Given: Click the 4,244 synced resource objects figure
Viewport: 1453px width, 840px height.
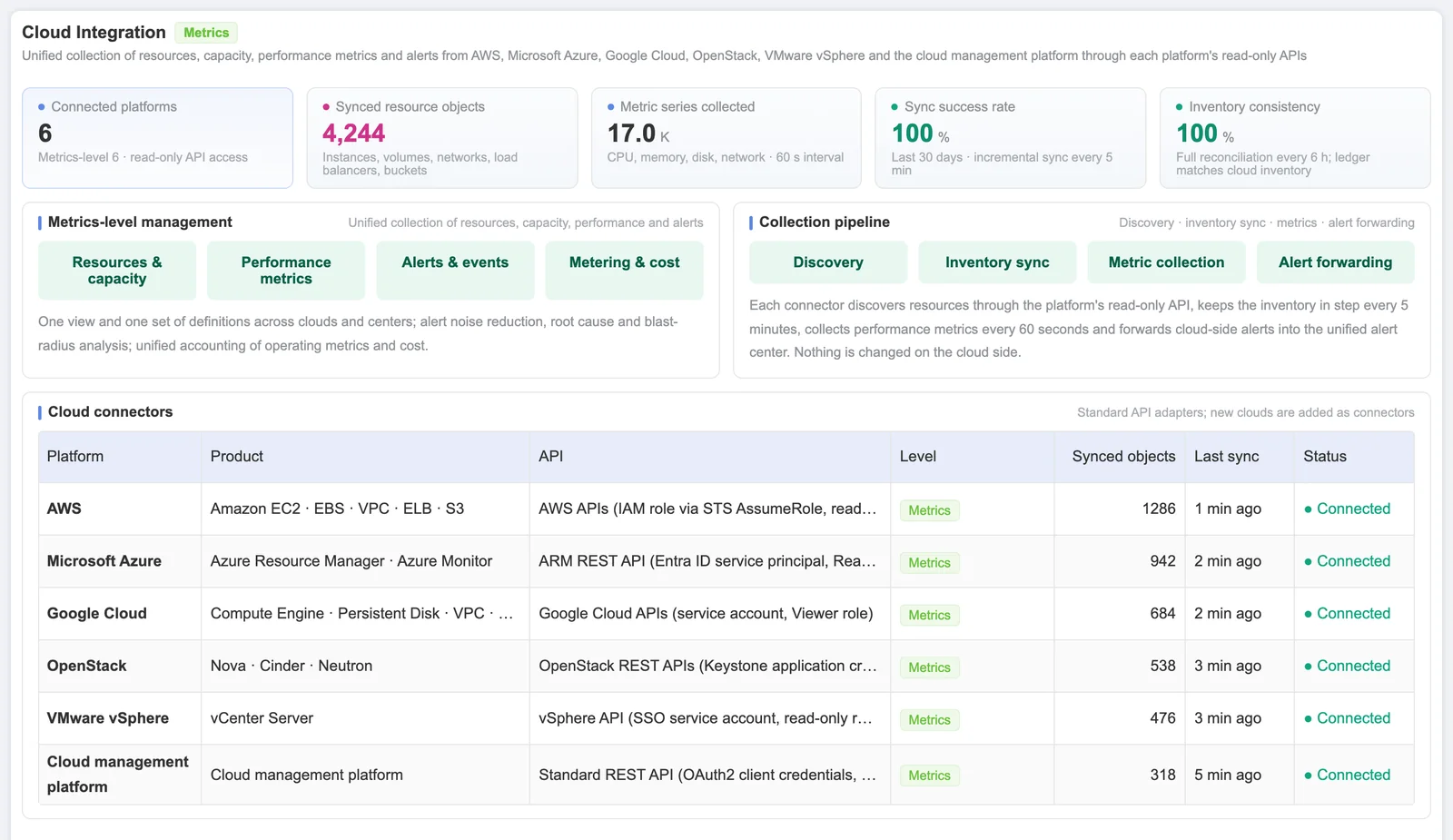Looking at the screenshot, I should tap(354, 133).
